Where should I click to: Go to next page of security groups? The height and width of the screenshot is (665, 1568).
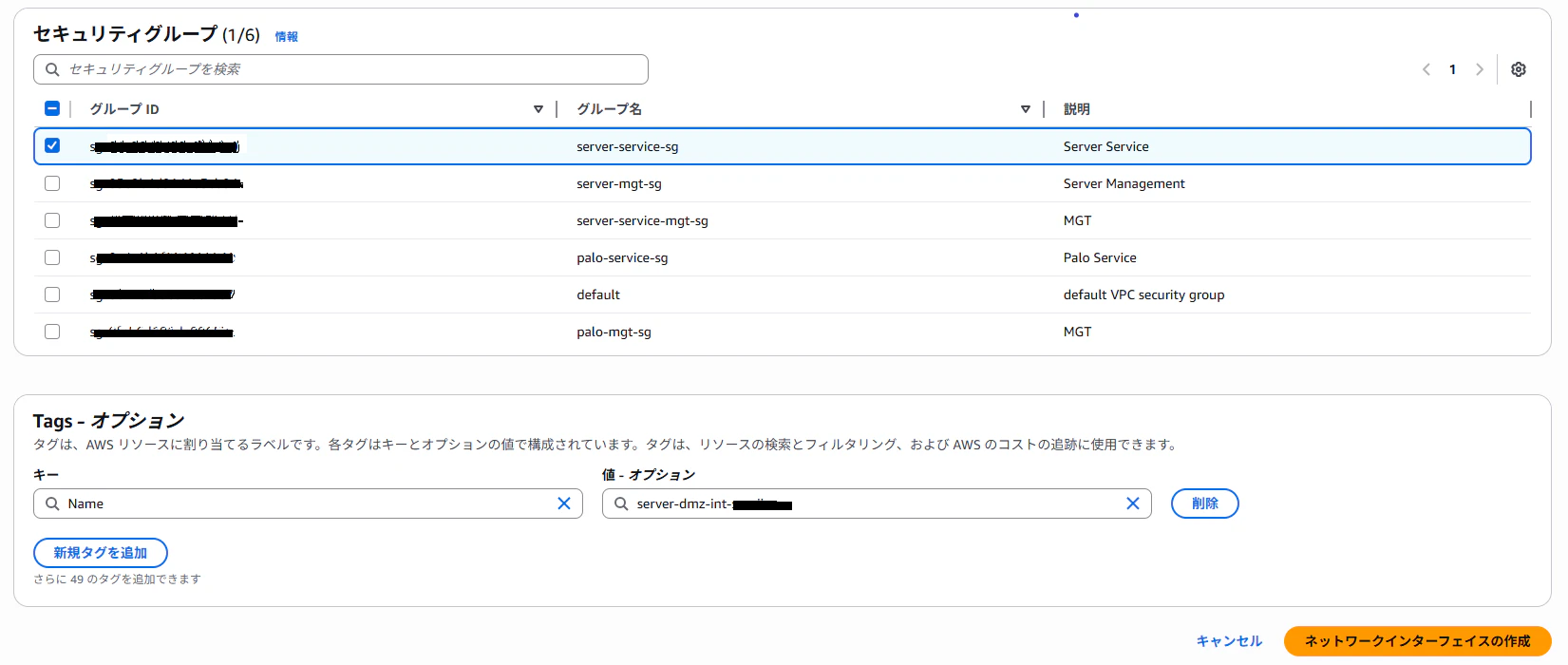pos(1479,69)
